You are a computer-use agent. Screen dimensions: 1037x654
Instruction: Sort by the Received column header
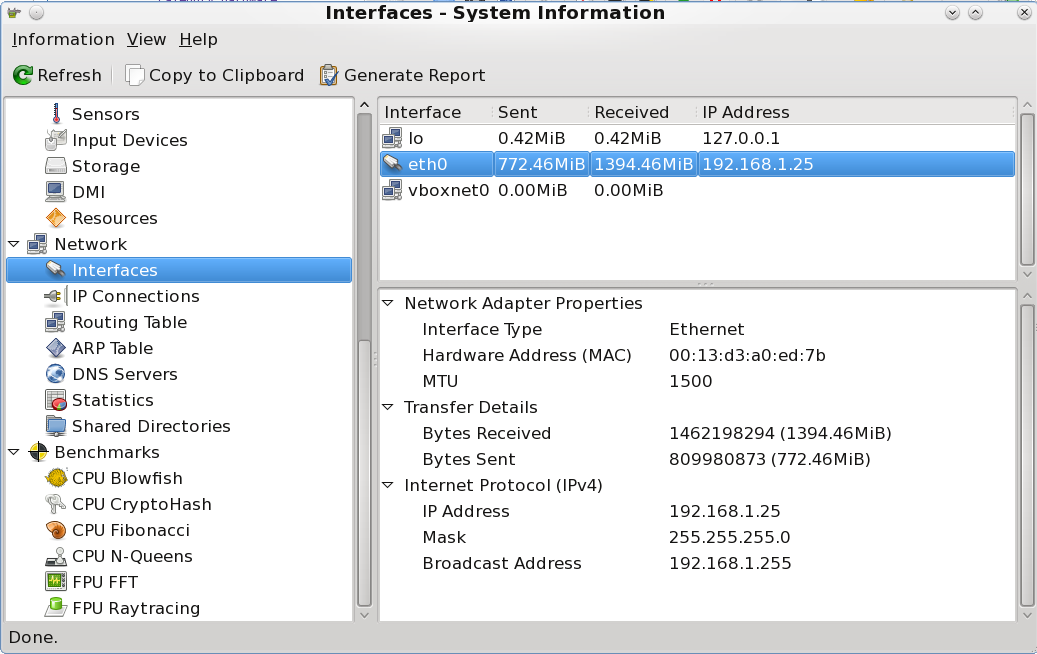tap(631, 112)
